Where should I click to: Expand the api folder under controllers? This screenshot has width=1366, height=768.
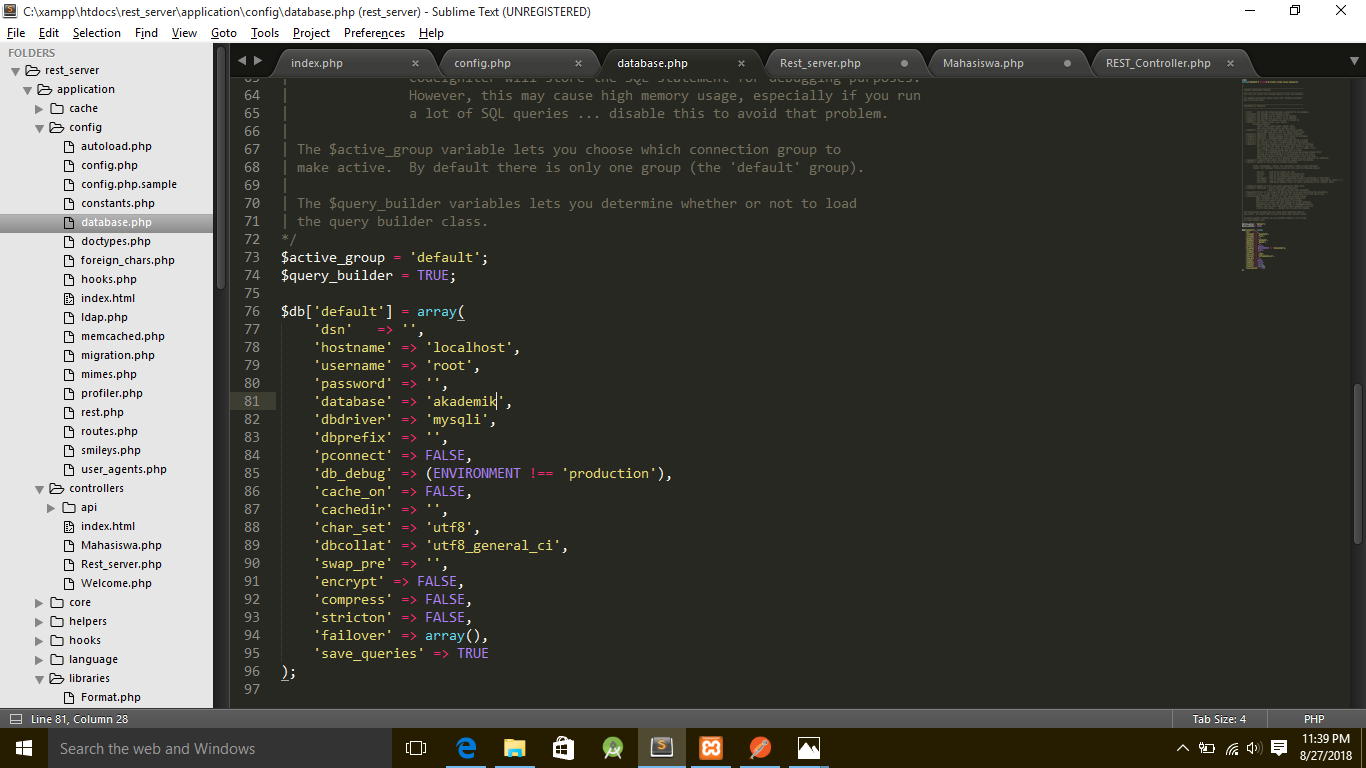(x=50, y=507)
